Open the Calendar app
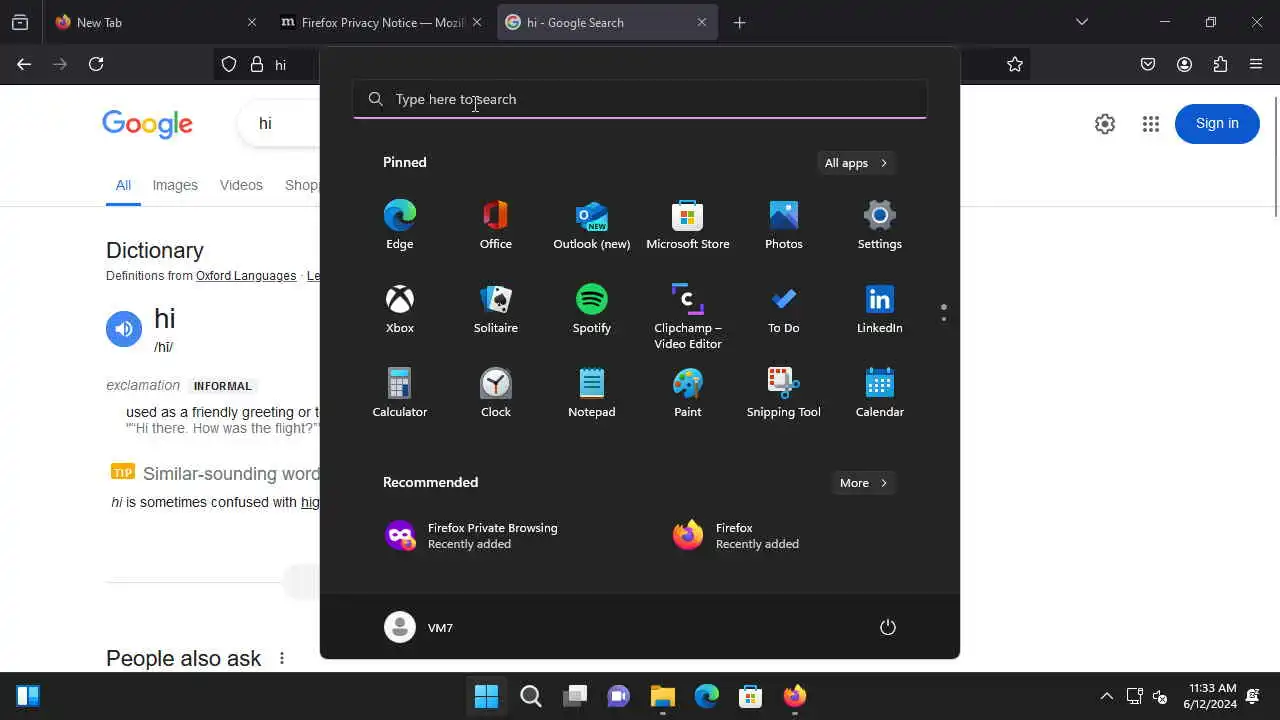Screen dimensions: 1280x720 pyautogui.click(x=880, y=393)
